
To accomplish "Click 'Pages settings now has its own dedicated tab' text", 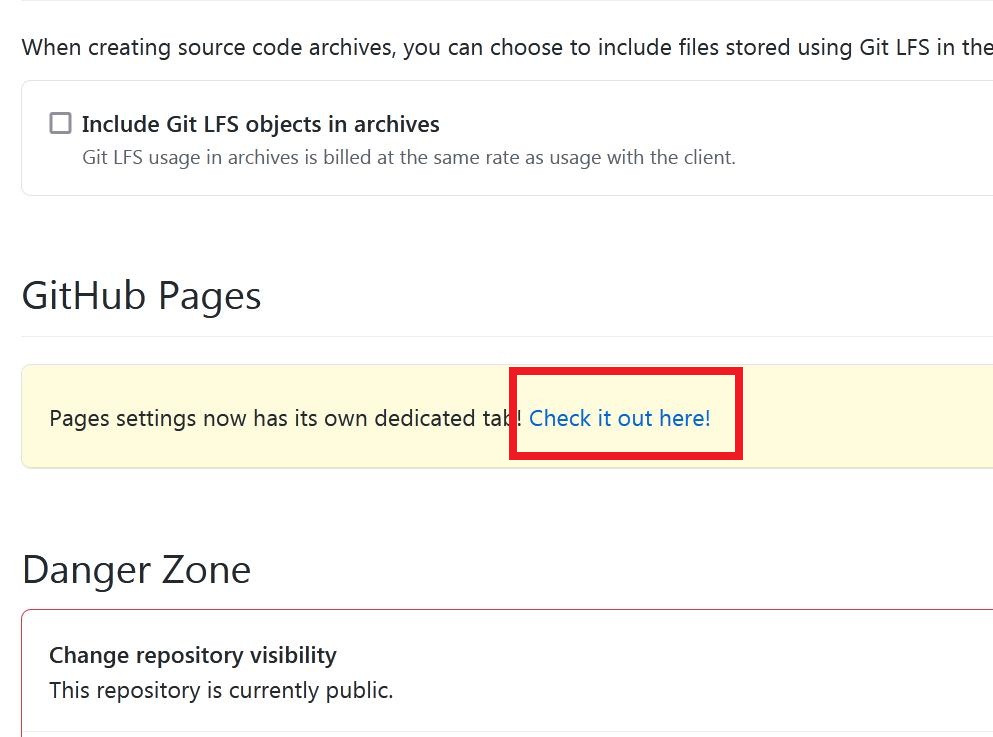I will [285, 419].
